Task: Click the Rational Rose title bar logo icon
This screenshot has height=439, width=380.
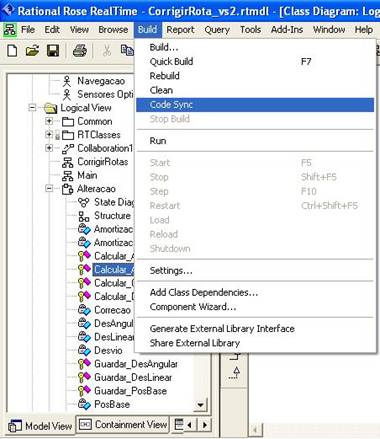Action: point(8,9)
